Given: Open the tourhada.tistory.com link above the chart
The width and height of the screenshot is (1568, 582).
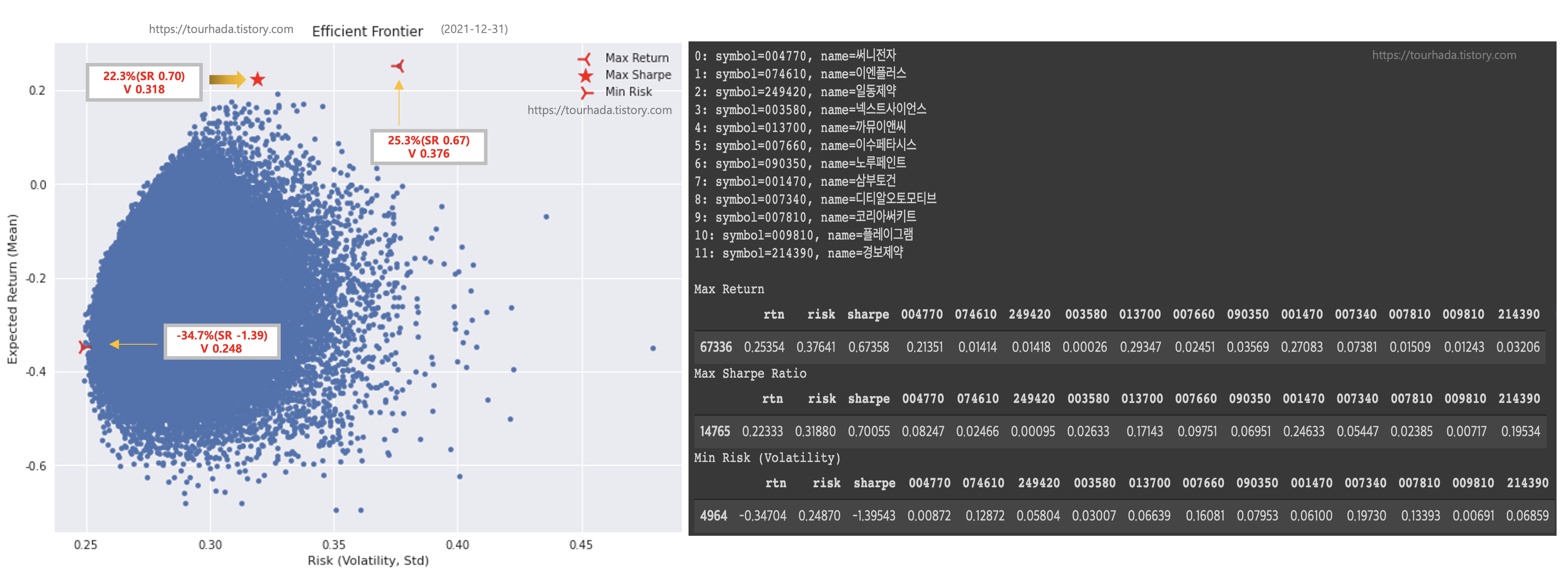Looking at the screenshot, I should [221, 29].
